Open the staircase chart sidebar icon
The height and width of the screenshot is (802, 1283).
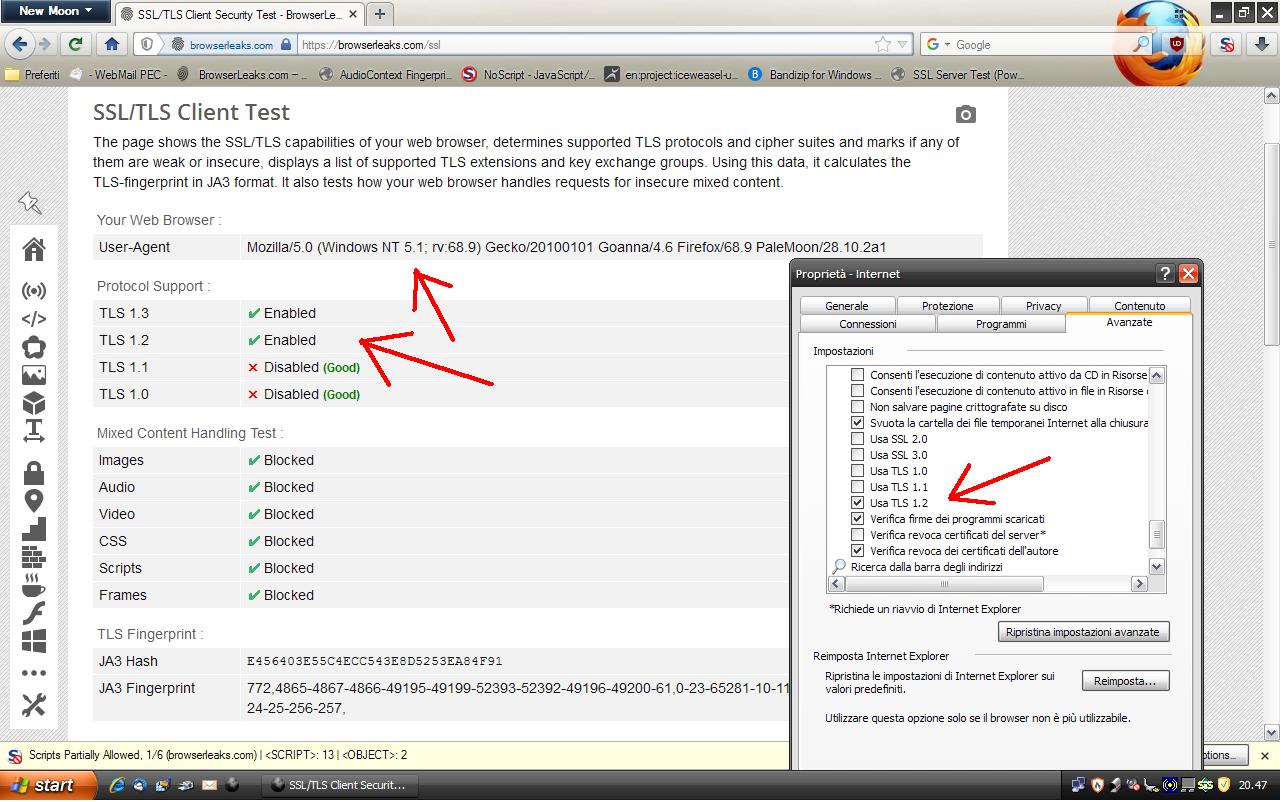click(34, 528)
